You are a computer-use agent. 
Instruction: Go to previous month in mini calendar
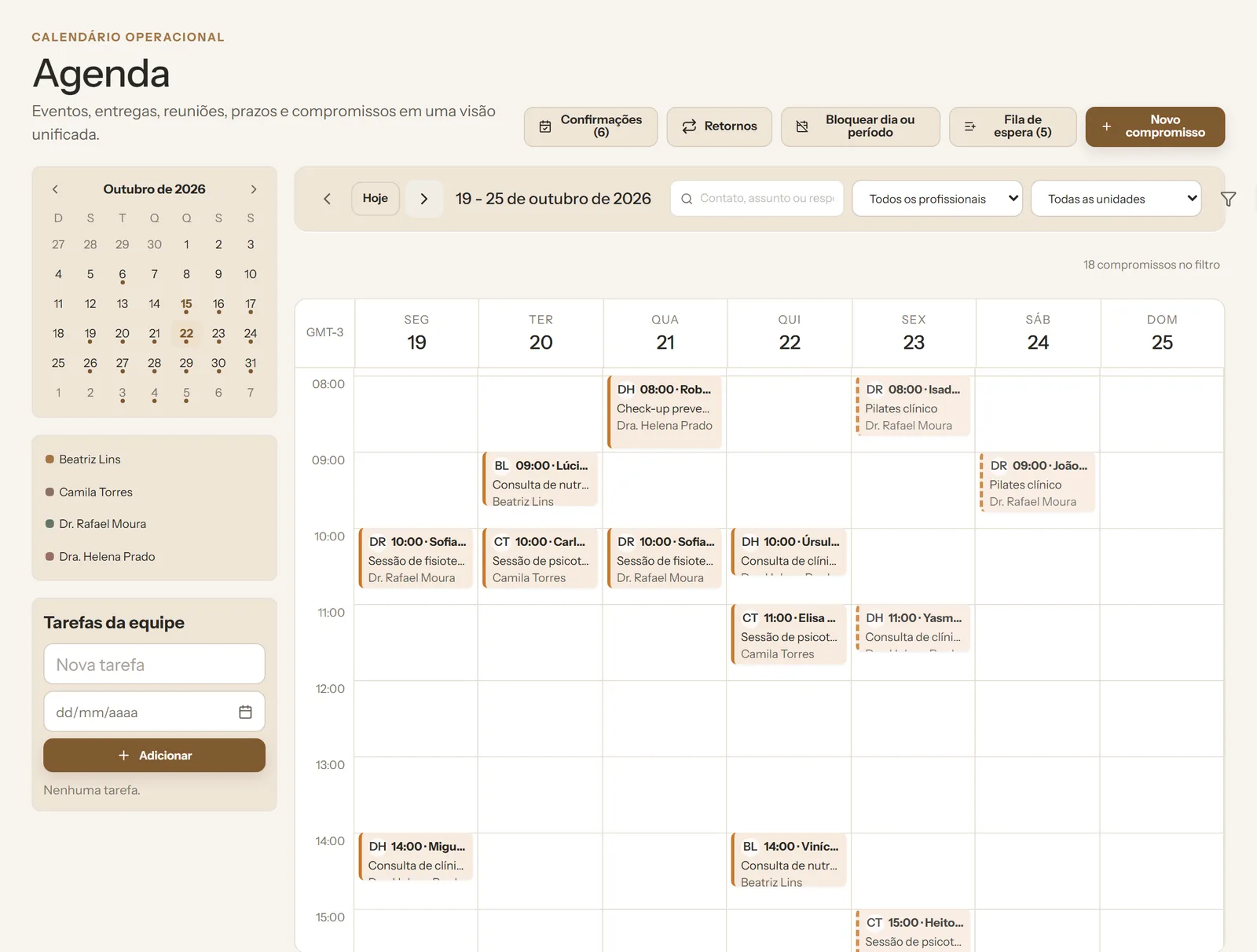[x=55, y=189]
